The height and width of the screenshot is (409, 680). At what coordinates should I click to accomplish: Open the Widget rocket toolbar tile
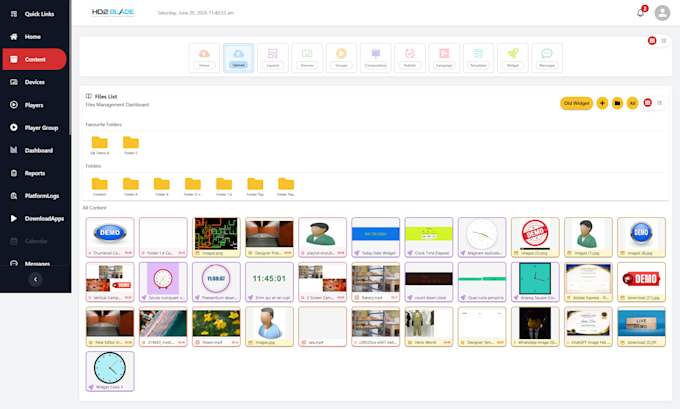[513, 58]
